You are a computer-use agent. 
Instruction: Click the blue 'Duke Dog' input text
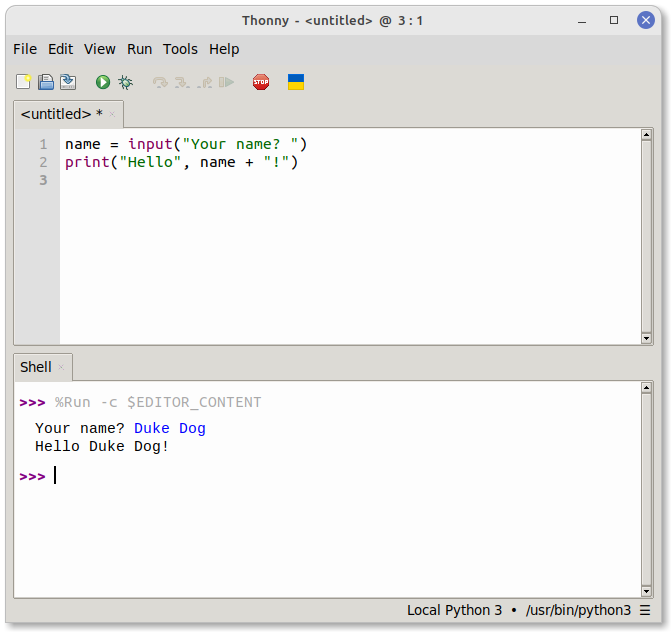point(170,428)
